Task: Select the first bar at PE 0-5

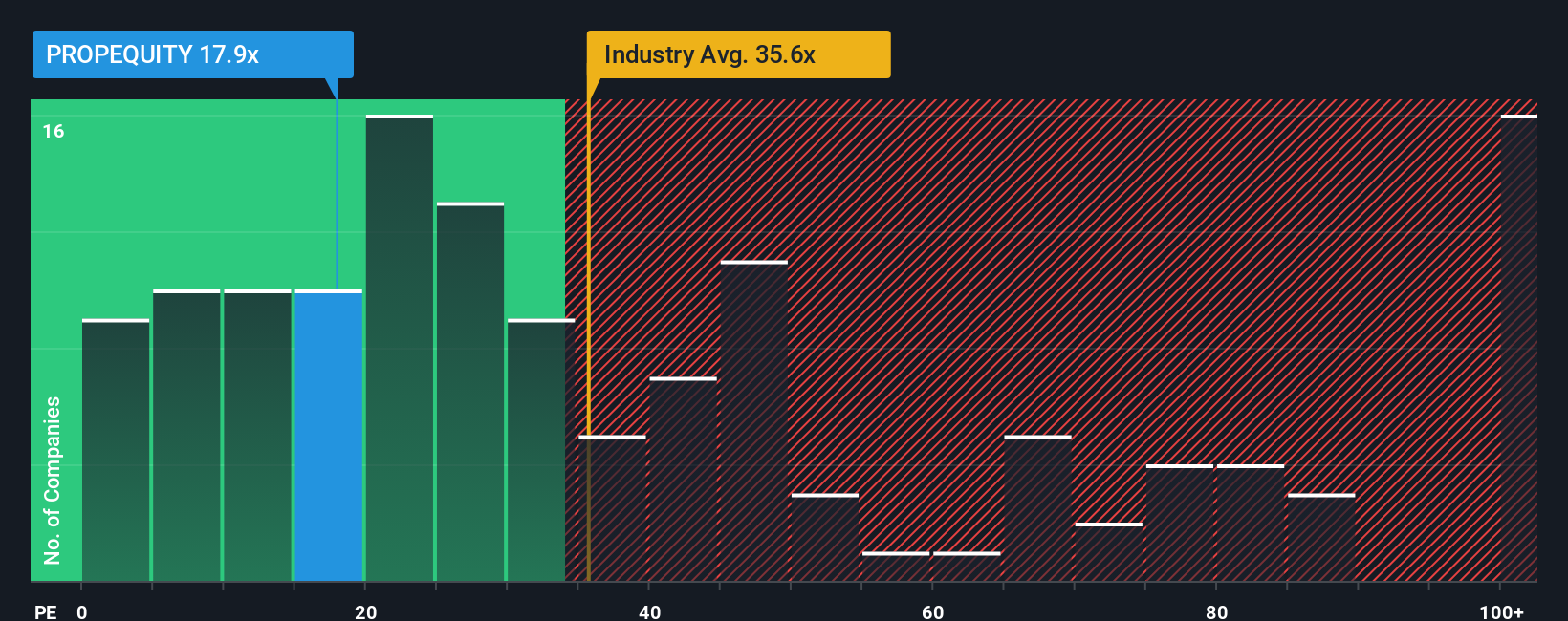Action: (x=116, y=450)
